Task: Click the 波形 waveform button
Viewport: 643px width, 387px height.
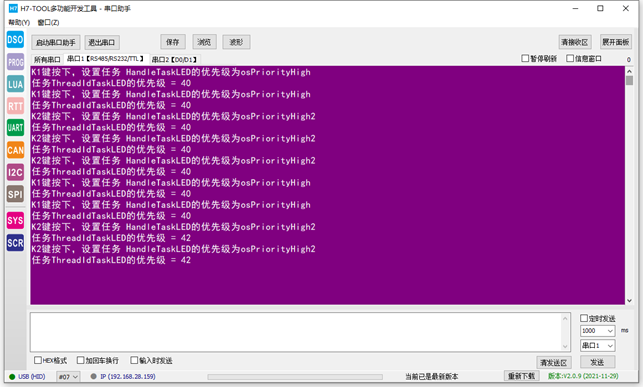Action: click(236, 42)
